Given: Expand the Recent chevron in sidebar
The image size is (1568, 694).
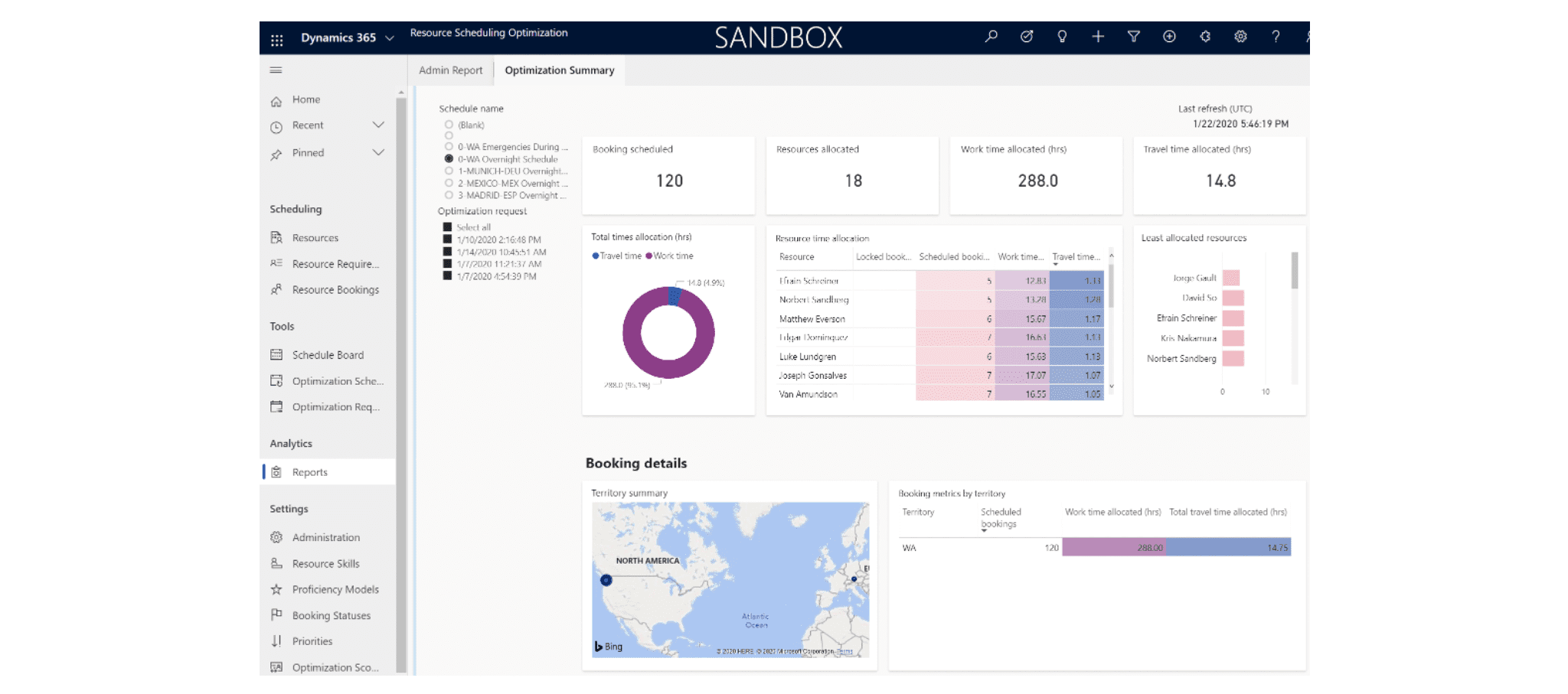Looking at the screenshot, I should pos(378,125).
